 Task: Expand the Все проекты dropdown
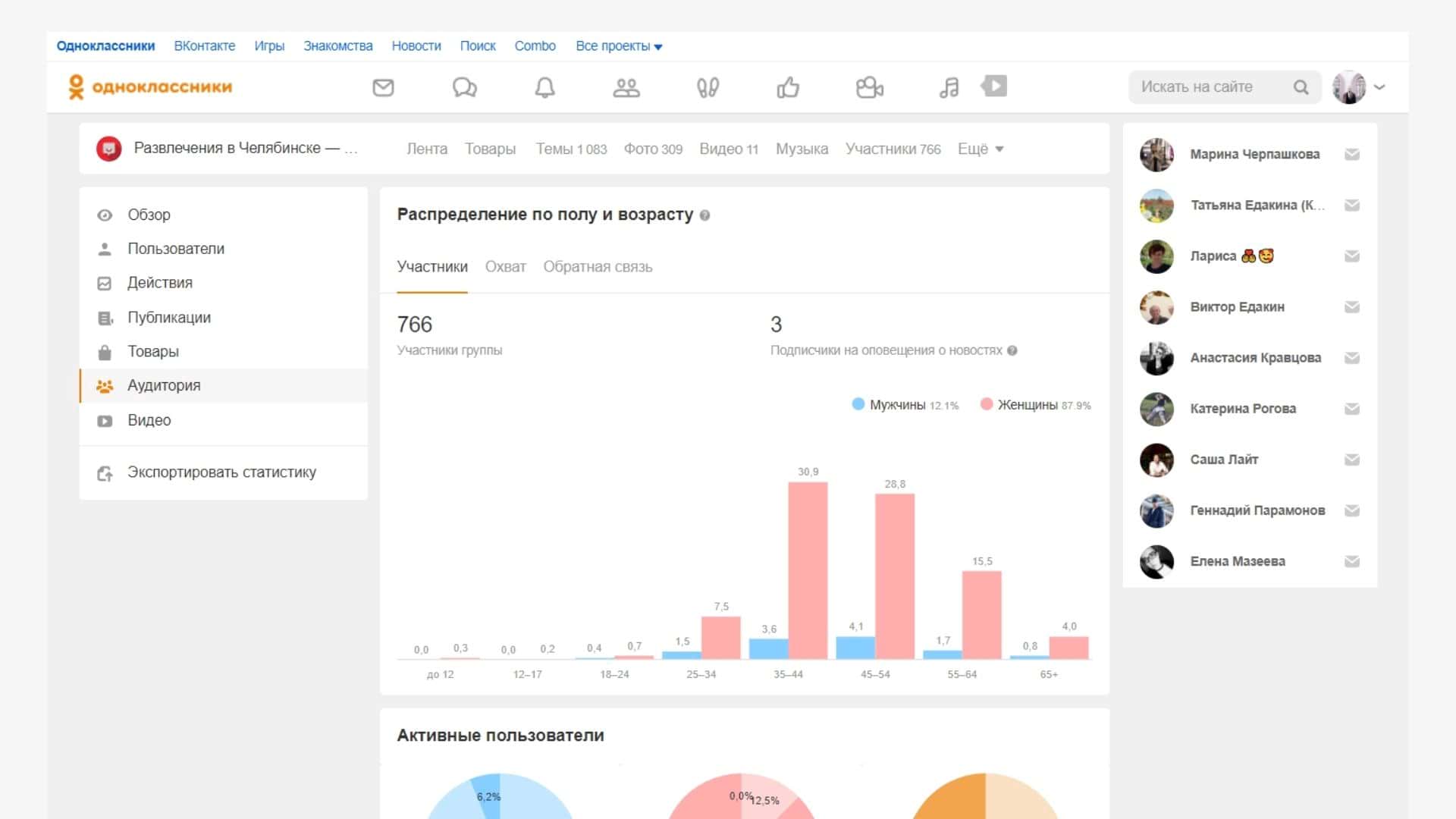[618, 46]
